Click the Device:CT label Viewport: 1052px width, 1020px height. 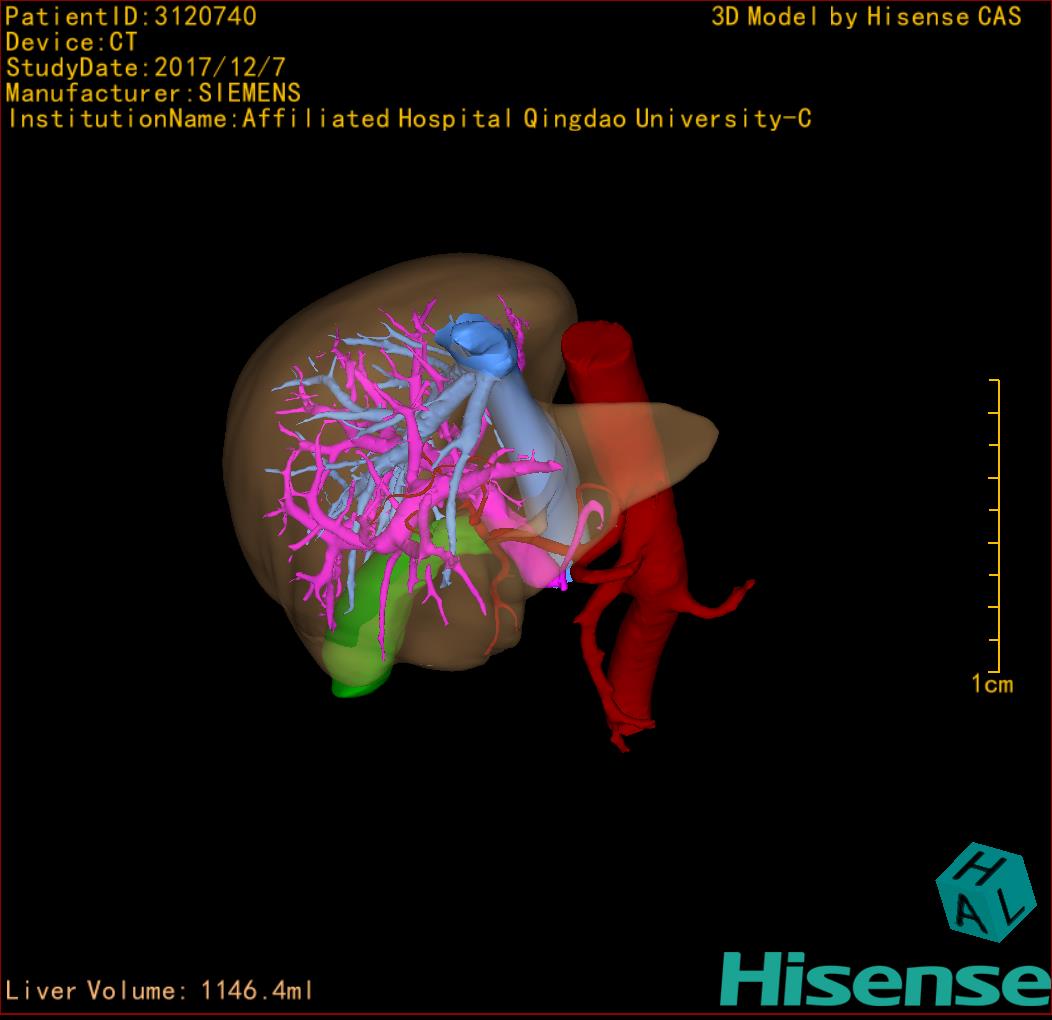coord(71,43)
